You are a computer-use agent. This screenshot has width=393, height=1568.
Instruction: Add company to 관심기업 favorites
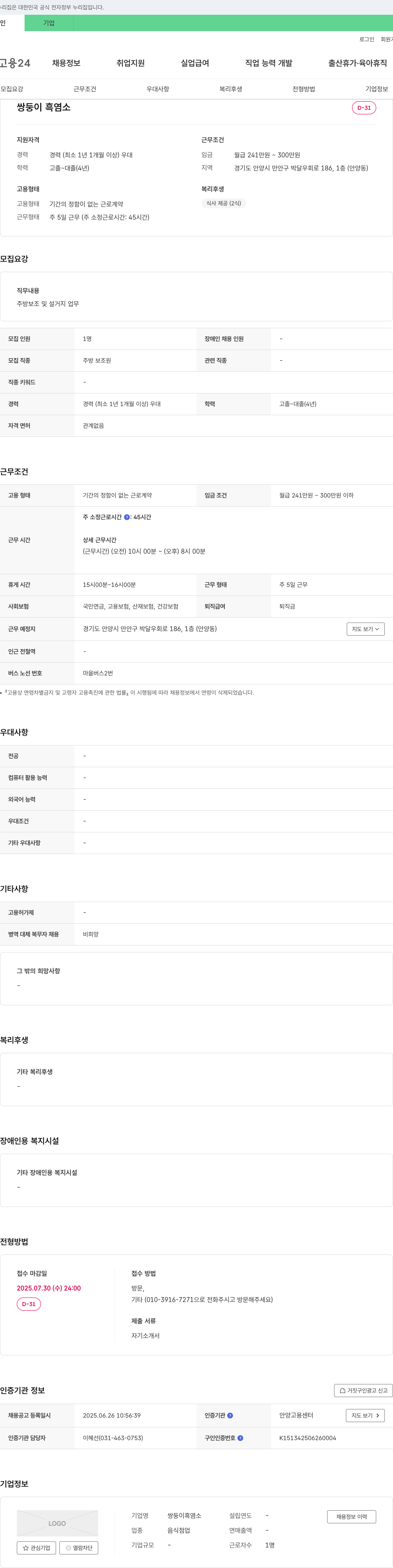36,1548
